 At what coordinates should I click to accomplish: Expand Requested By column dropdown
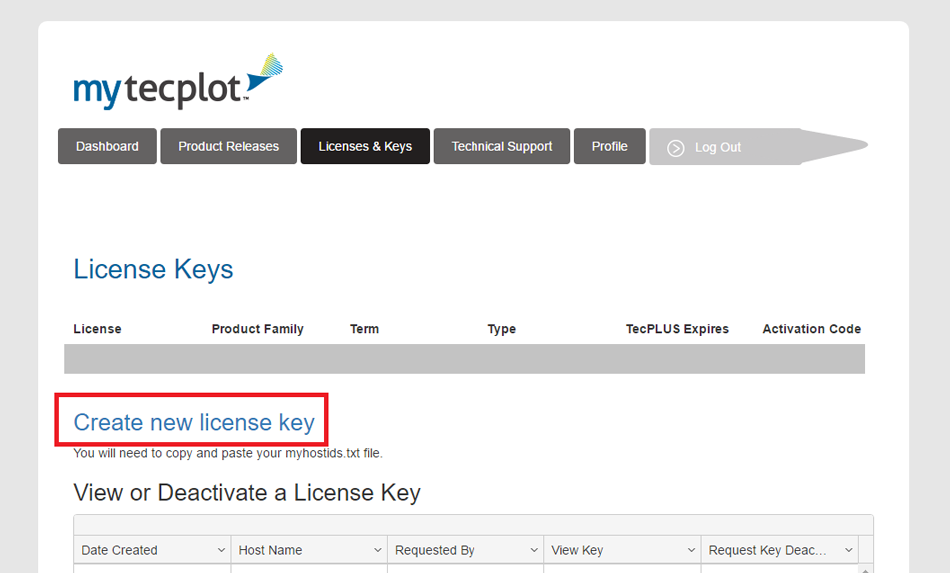tap(534, 550)
